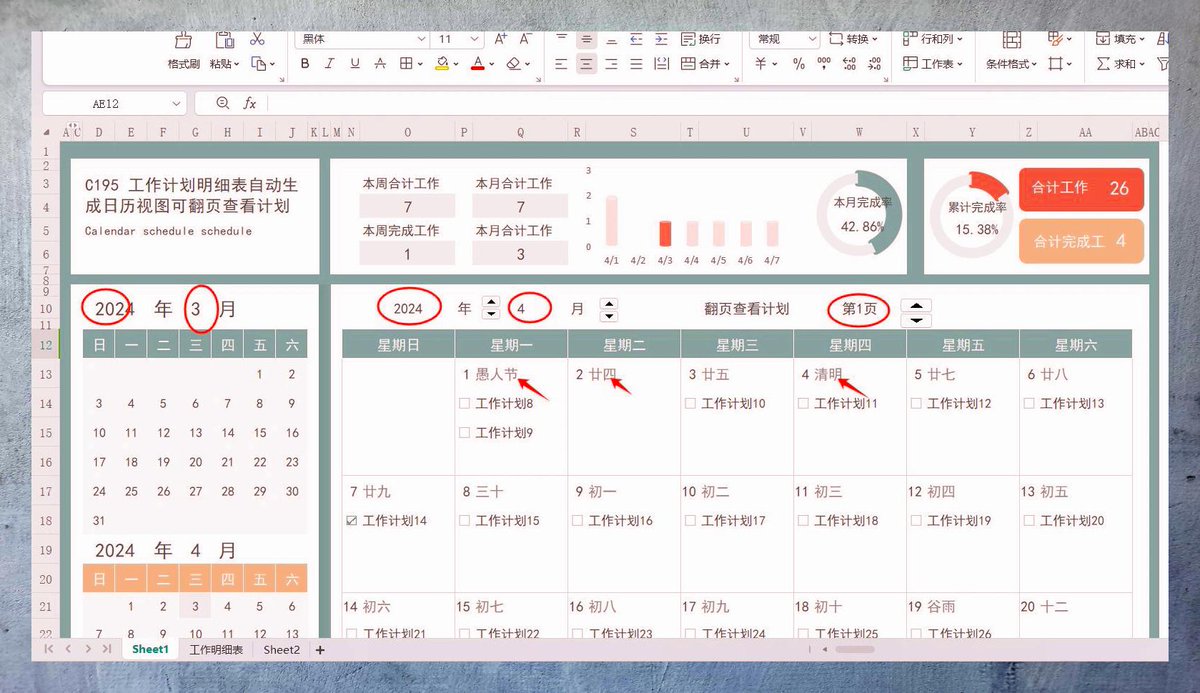This screenshot has width=1200, height=693.
Task: Click the align left icon
Action: click(x=561, y=63)
